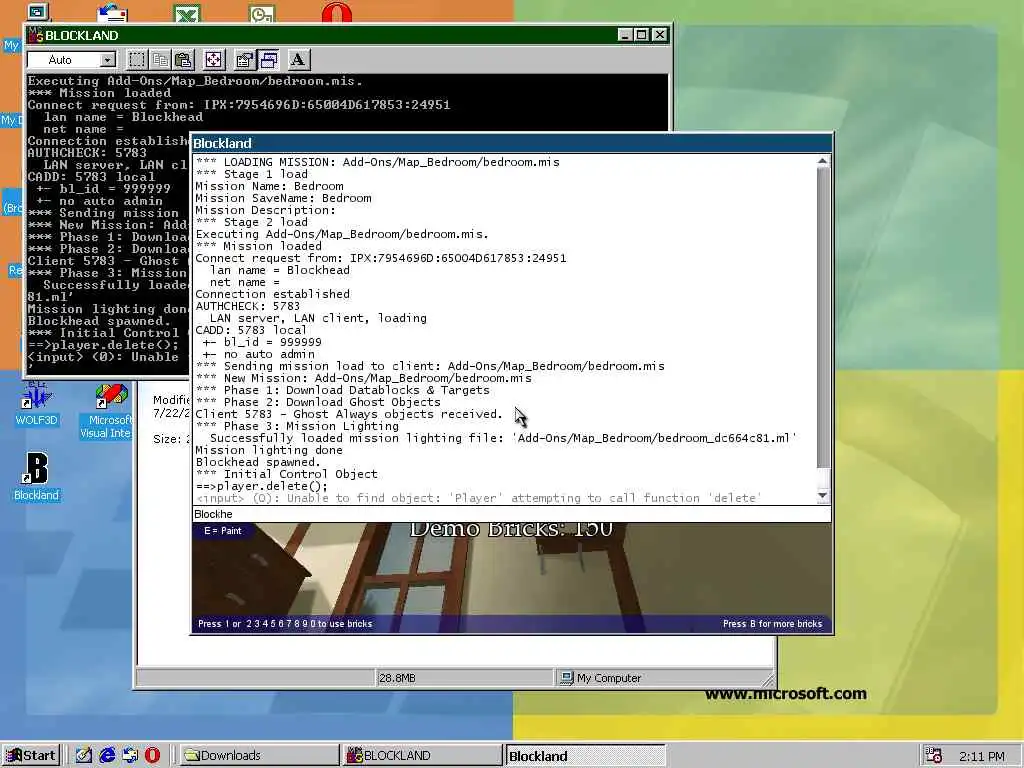The image size is (1024, 768).
Task: Click the 'Demo Bricks: 150' game label
Action: click(511, 530)
